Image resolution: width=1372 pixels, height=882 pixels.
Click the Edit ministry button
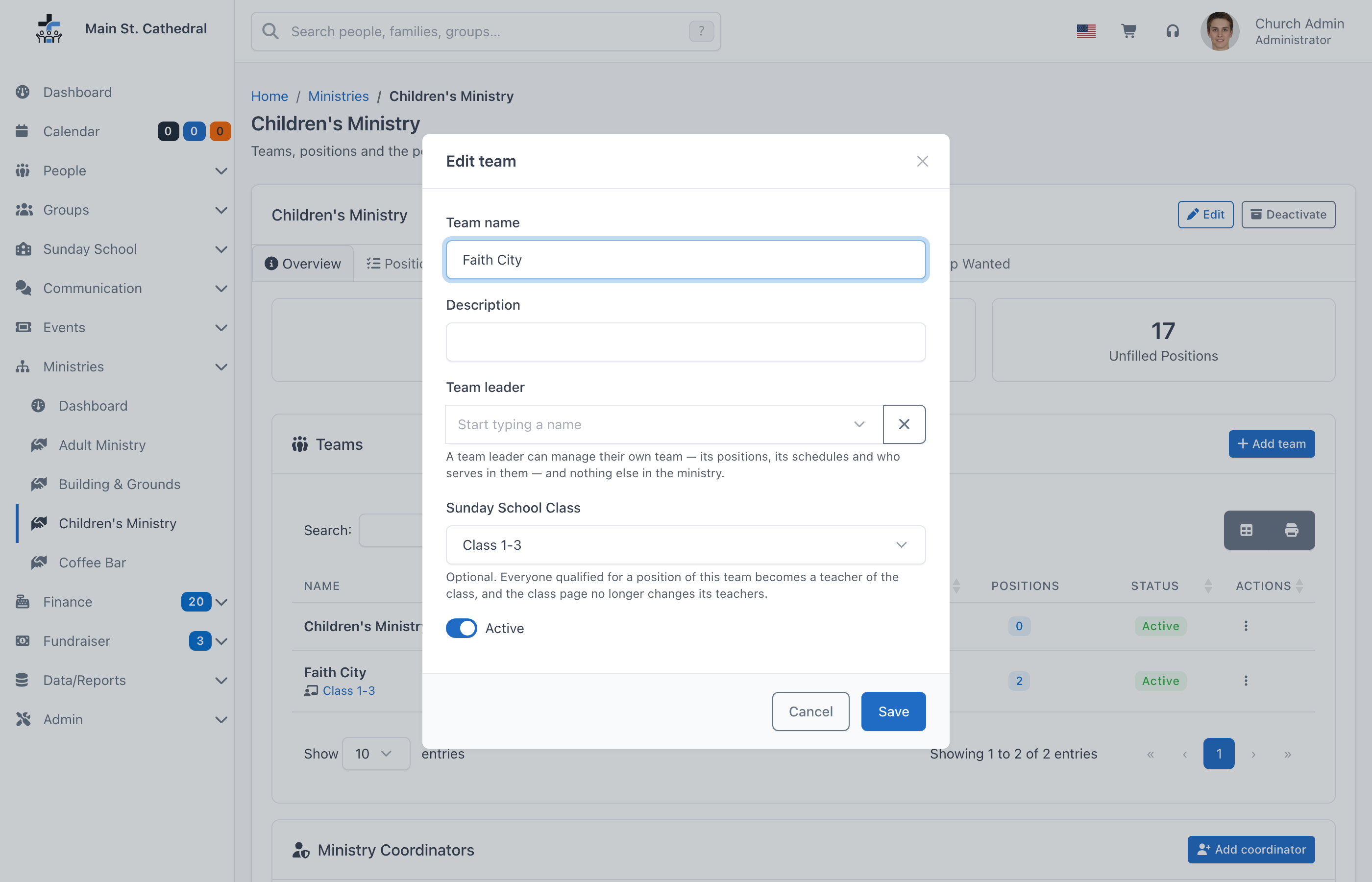coord(1205,215)
